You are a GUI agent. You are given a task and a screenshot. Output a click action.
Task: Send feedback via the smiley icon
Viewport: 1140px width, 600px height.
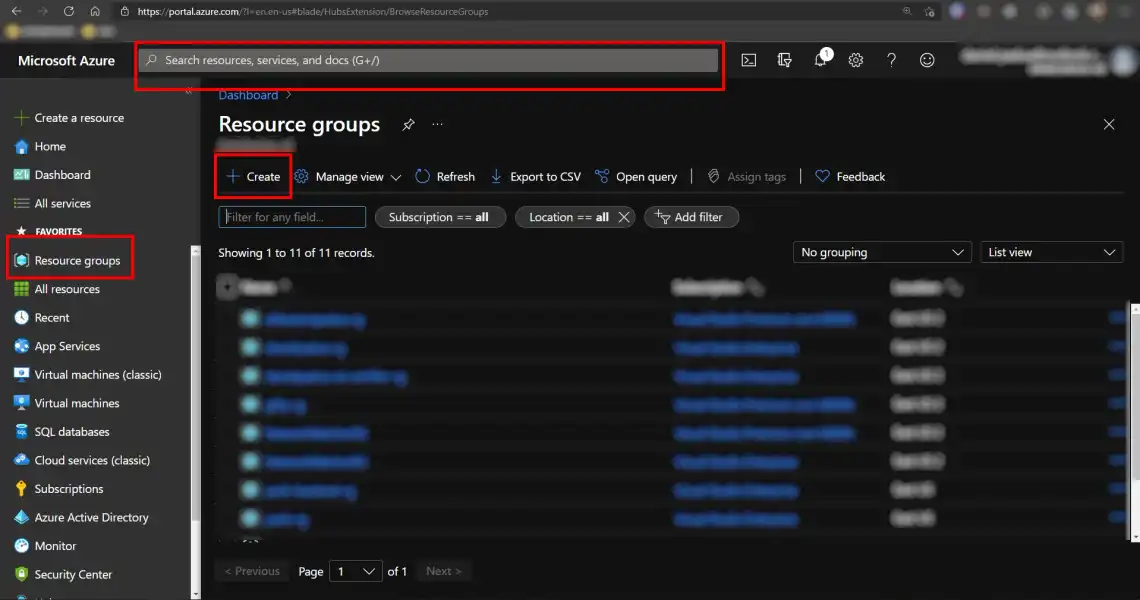[x=927, y=60]
